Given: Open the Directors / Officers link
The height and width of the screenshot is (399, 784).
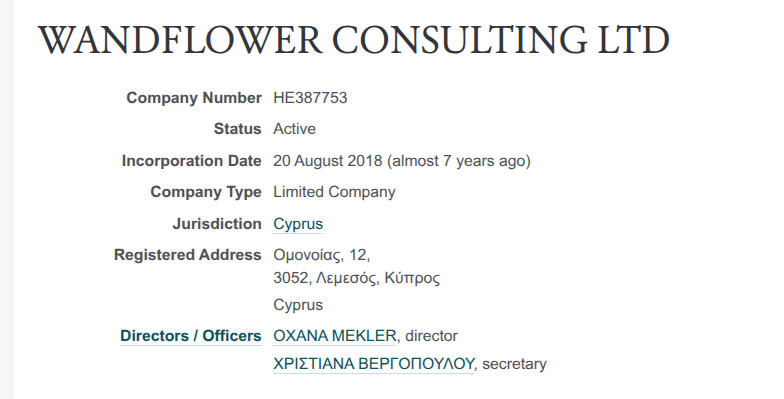Looking at the screenshot, I should (x=190, y=336).
